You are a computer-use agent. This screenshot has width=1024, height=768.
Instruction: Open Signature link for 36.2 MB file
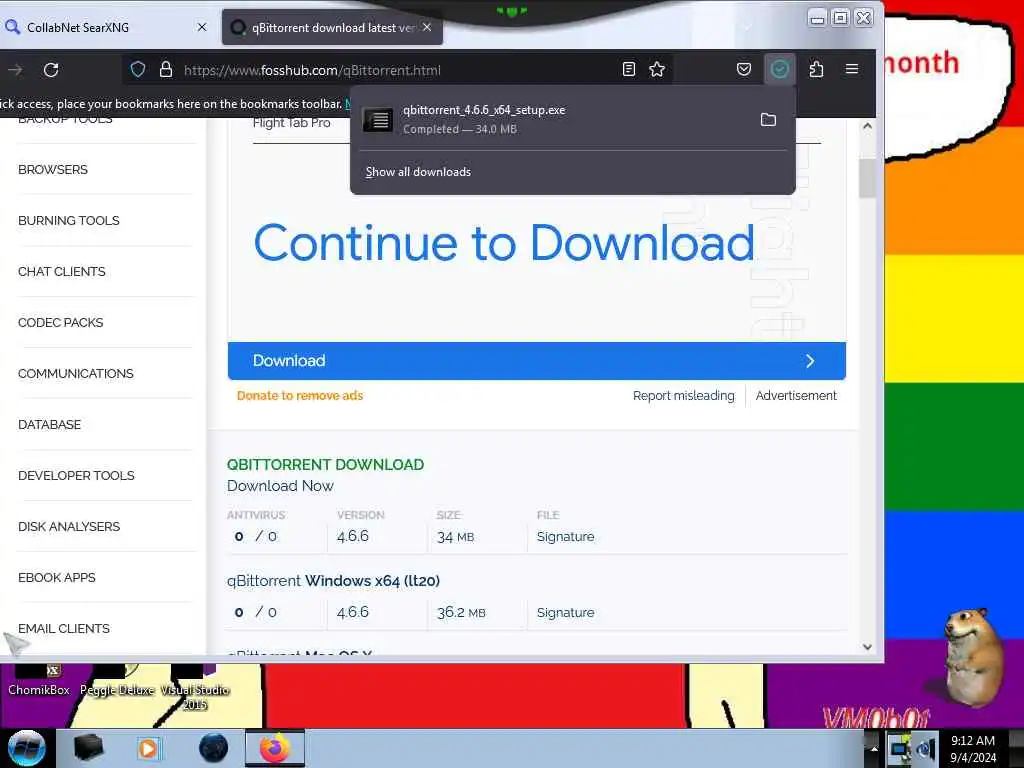coord(566,613)
